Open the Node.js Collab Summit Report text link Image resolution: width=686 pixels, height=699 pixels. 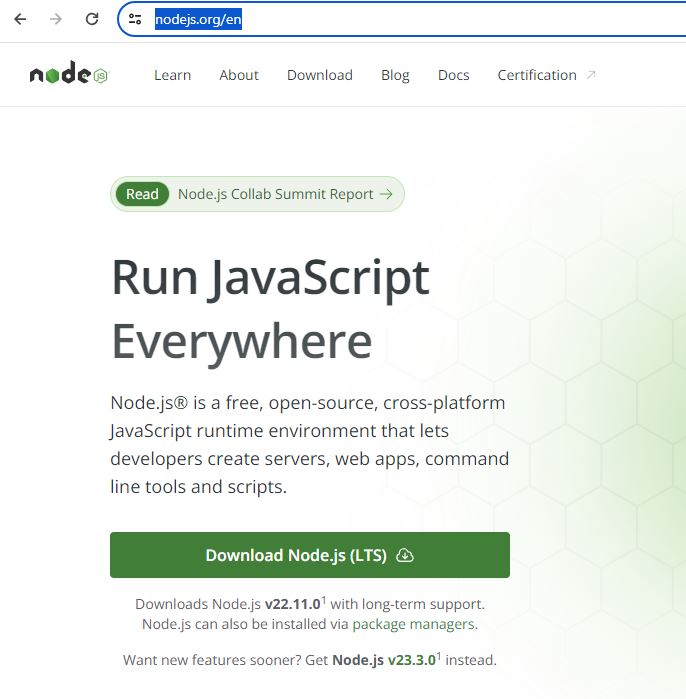tap(275, 195)
